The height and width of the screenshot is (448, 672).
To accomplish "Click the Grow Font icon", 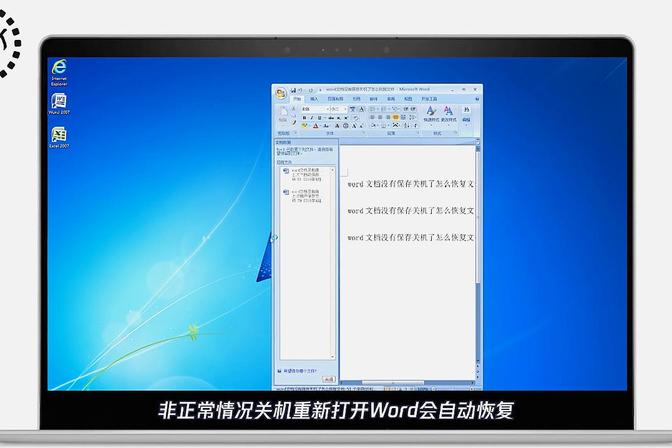I will coord(354,126).
